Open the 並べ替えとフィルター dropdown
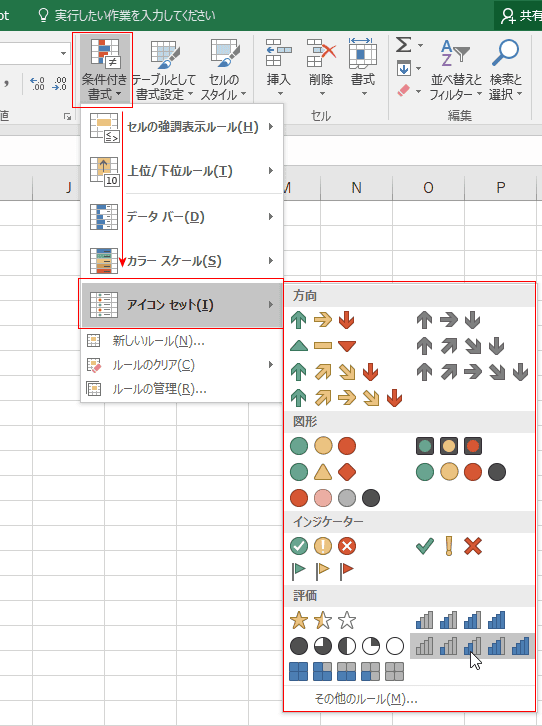Image resolution: width=542 pixels, height=726 pixels. click(455, 70)
